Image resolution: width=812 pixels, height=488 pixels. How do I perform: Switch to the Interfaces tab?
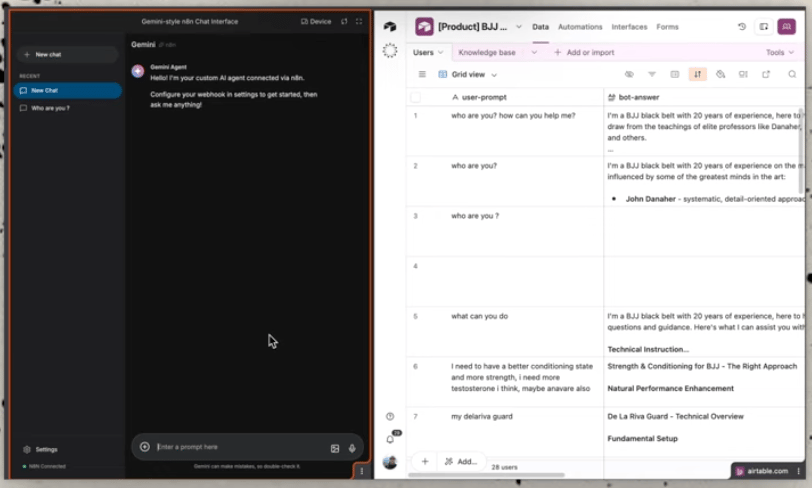629,26
